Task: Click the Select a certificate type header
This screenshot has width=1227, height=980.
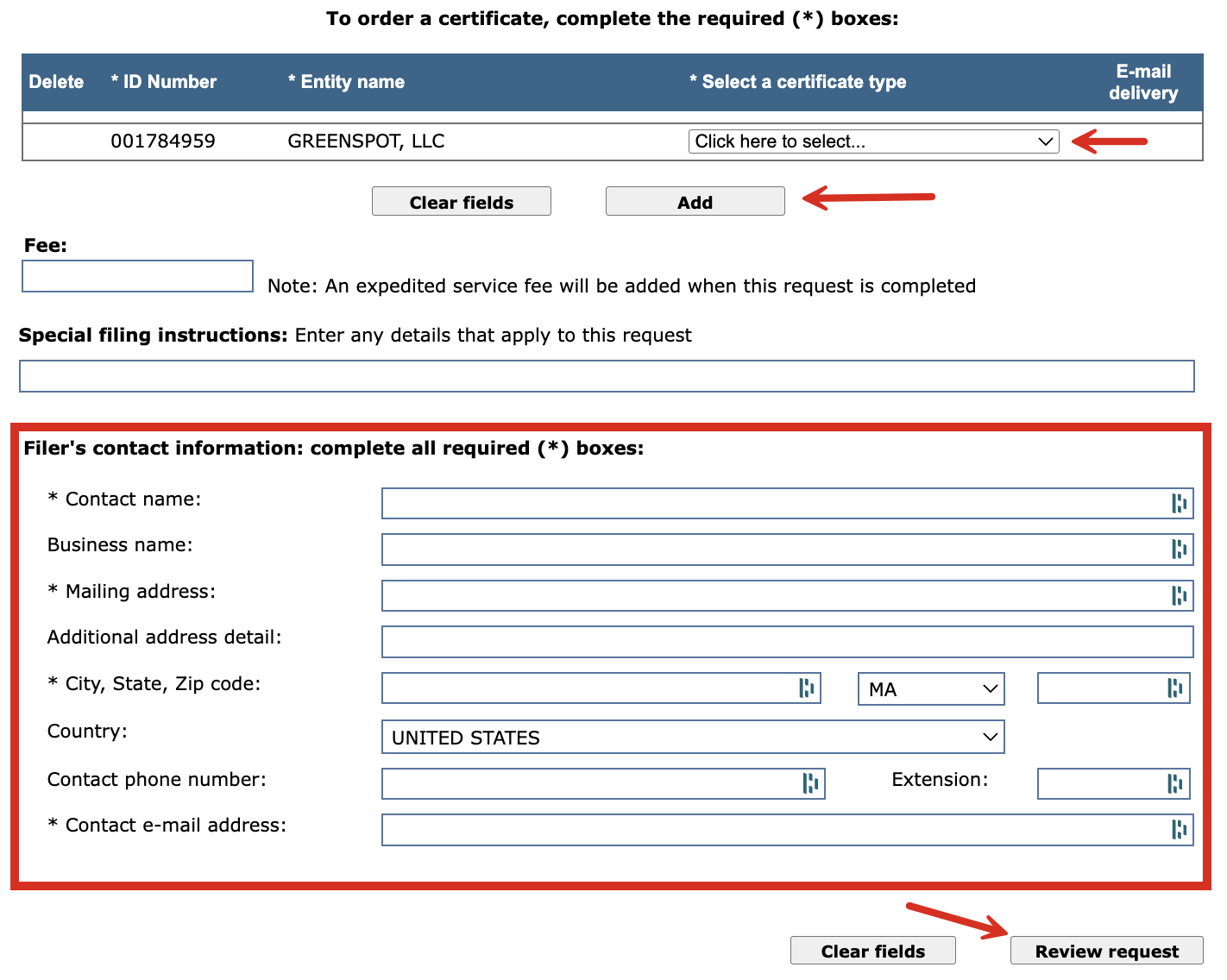Action: coord(797,82)
